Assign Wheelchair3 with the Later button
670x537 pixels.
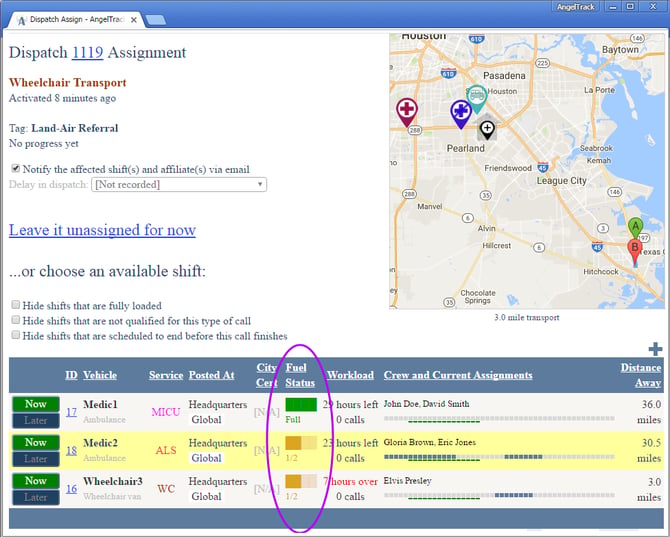(35, 497)
